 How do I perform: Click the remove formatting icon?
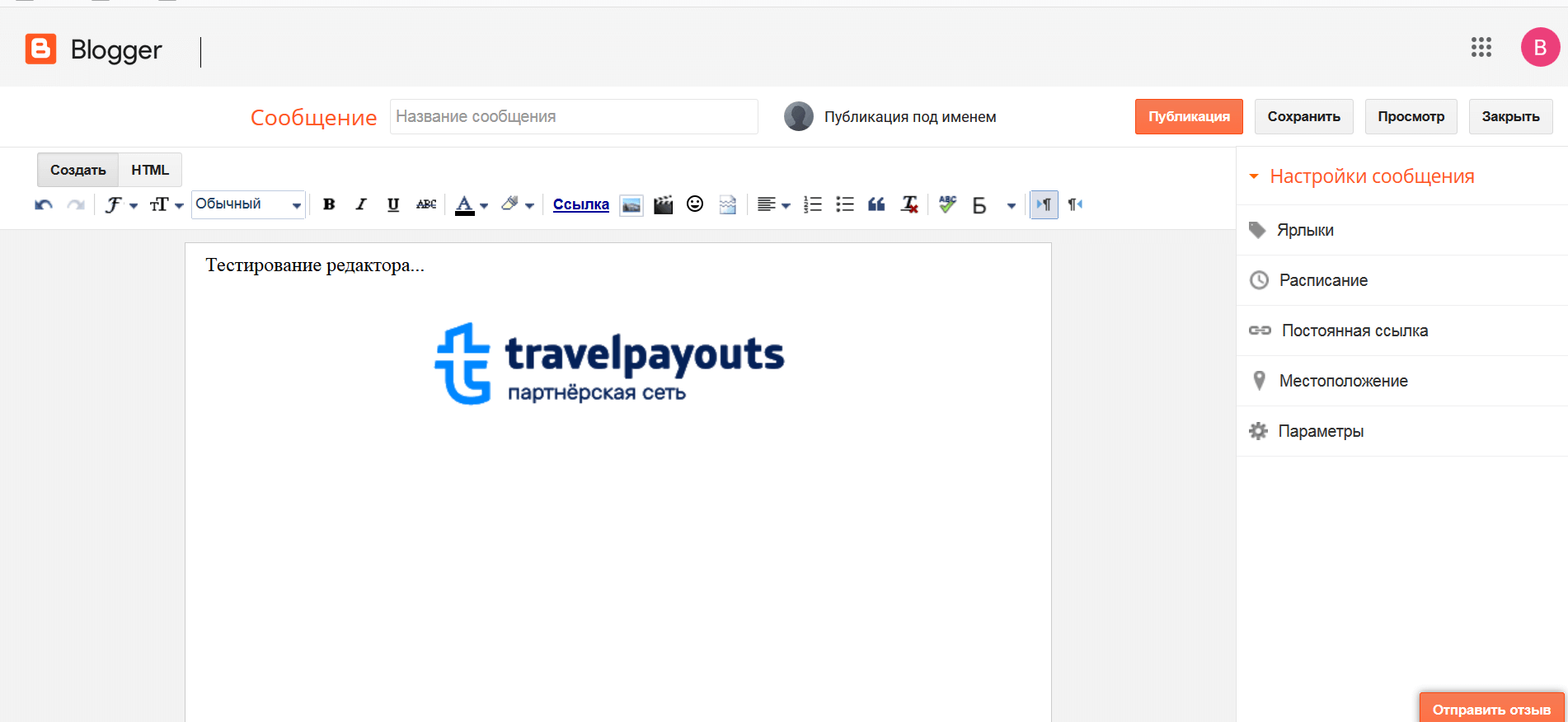click(909, 204)
